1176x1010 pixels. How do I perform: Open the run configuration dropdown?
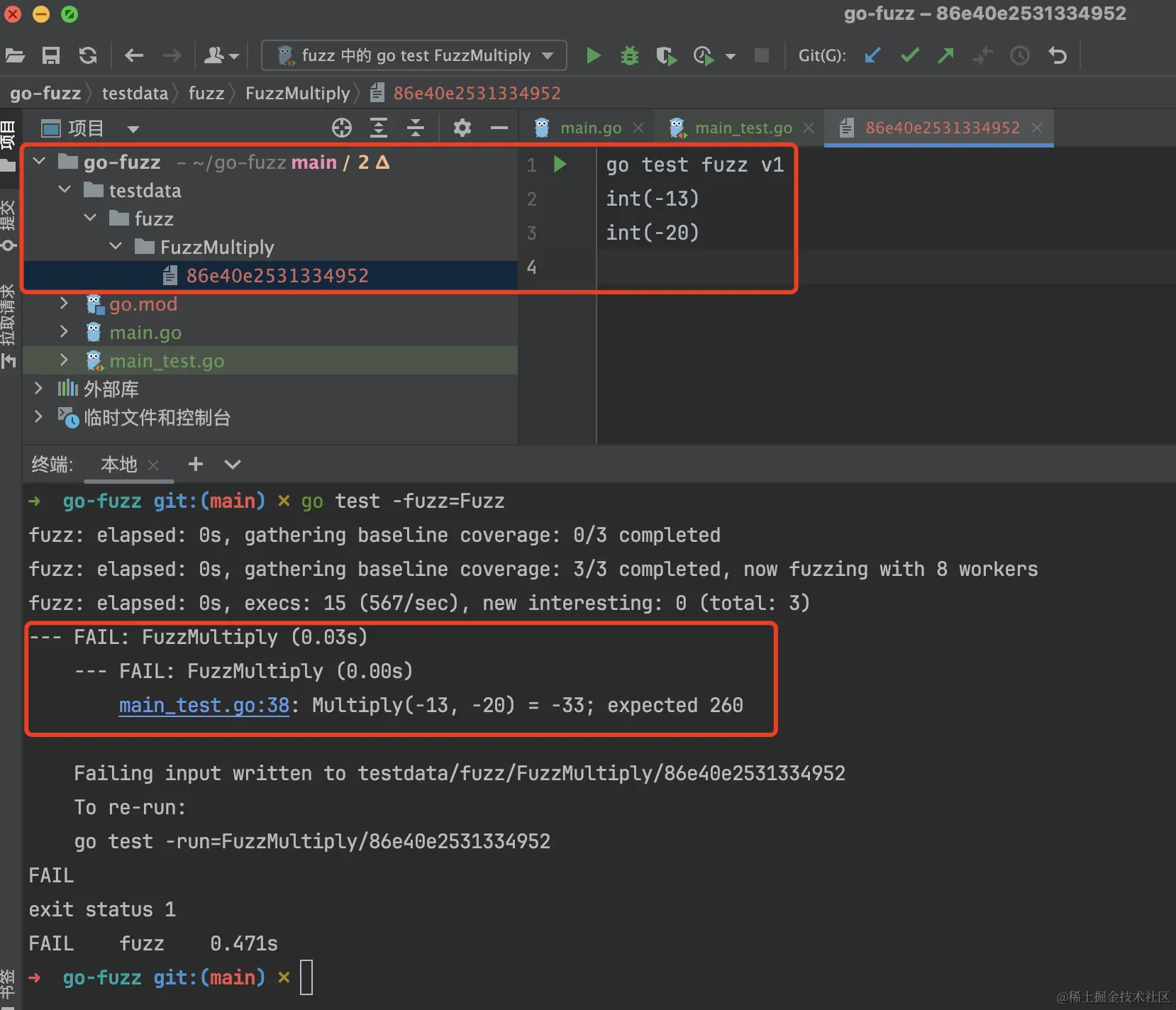coord(414,55)
